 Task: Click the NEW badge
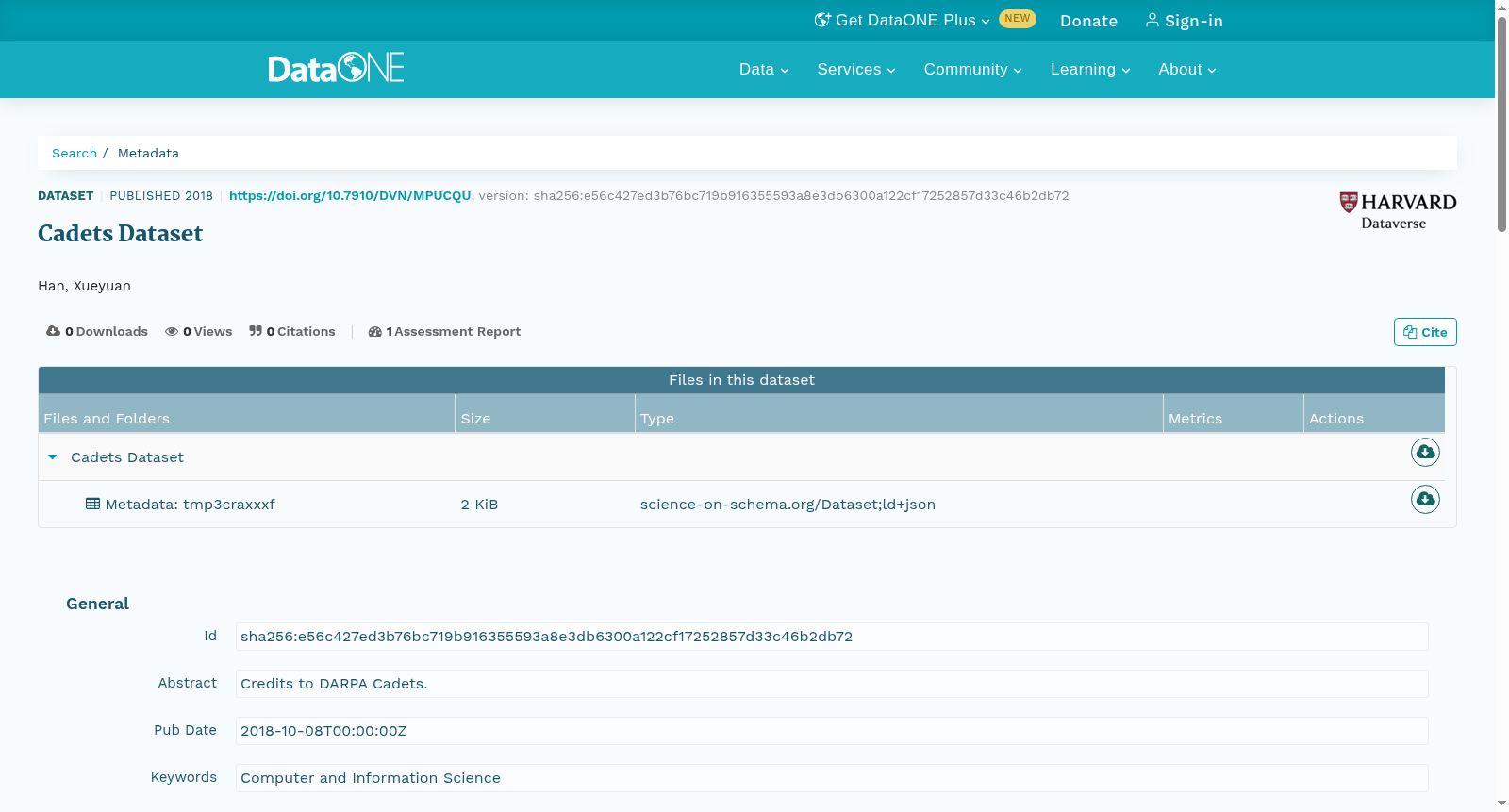coord(1018,19)
